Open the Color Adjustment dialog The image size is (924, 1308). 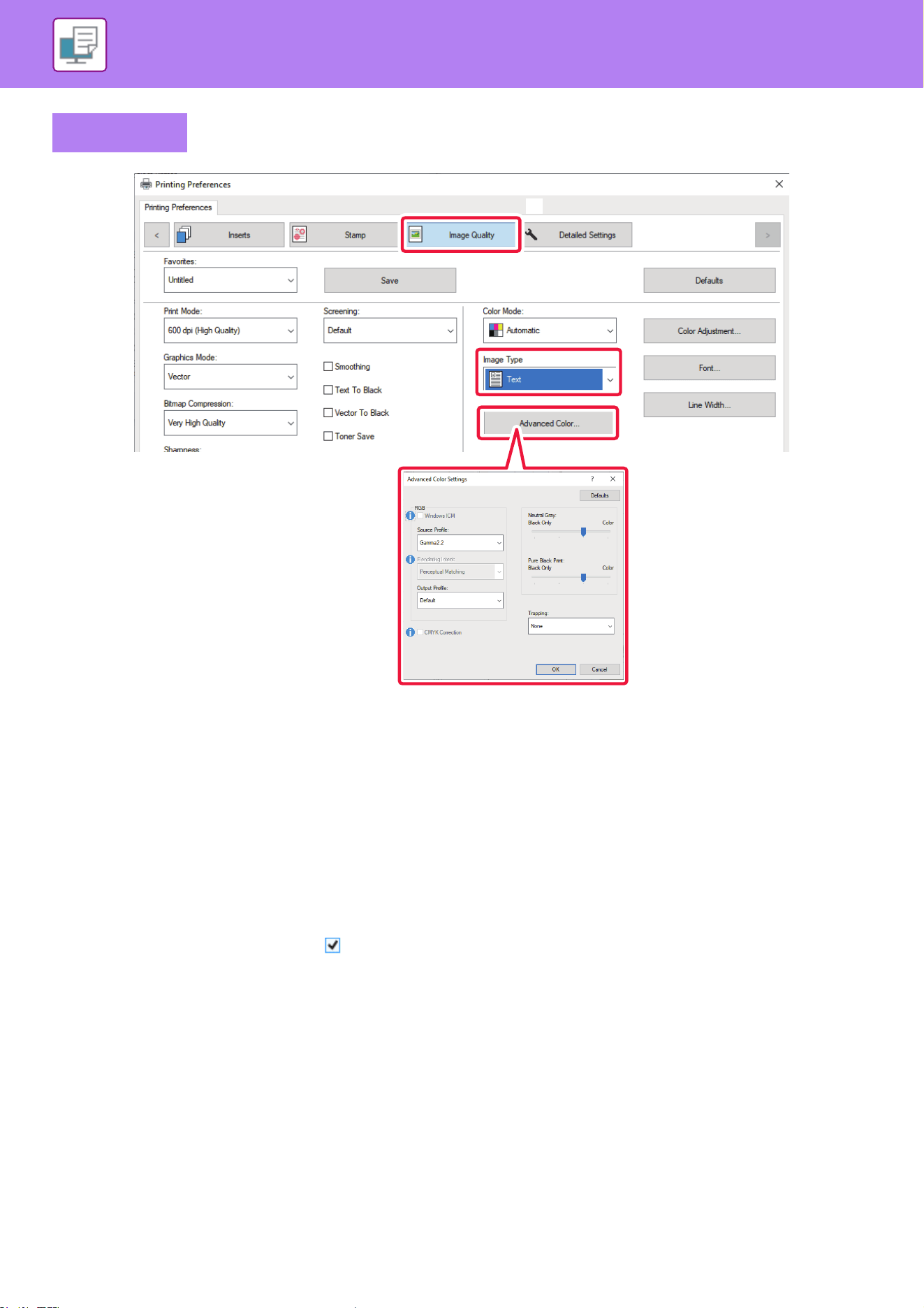(709, 331)
